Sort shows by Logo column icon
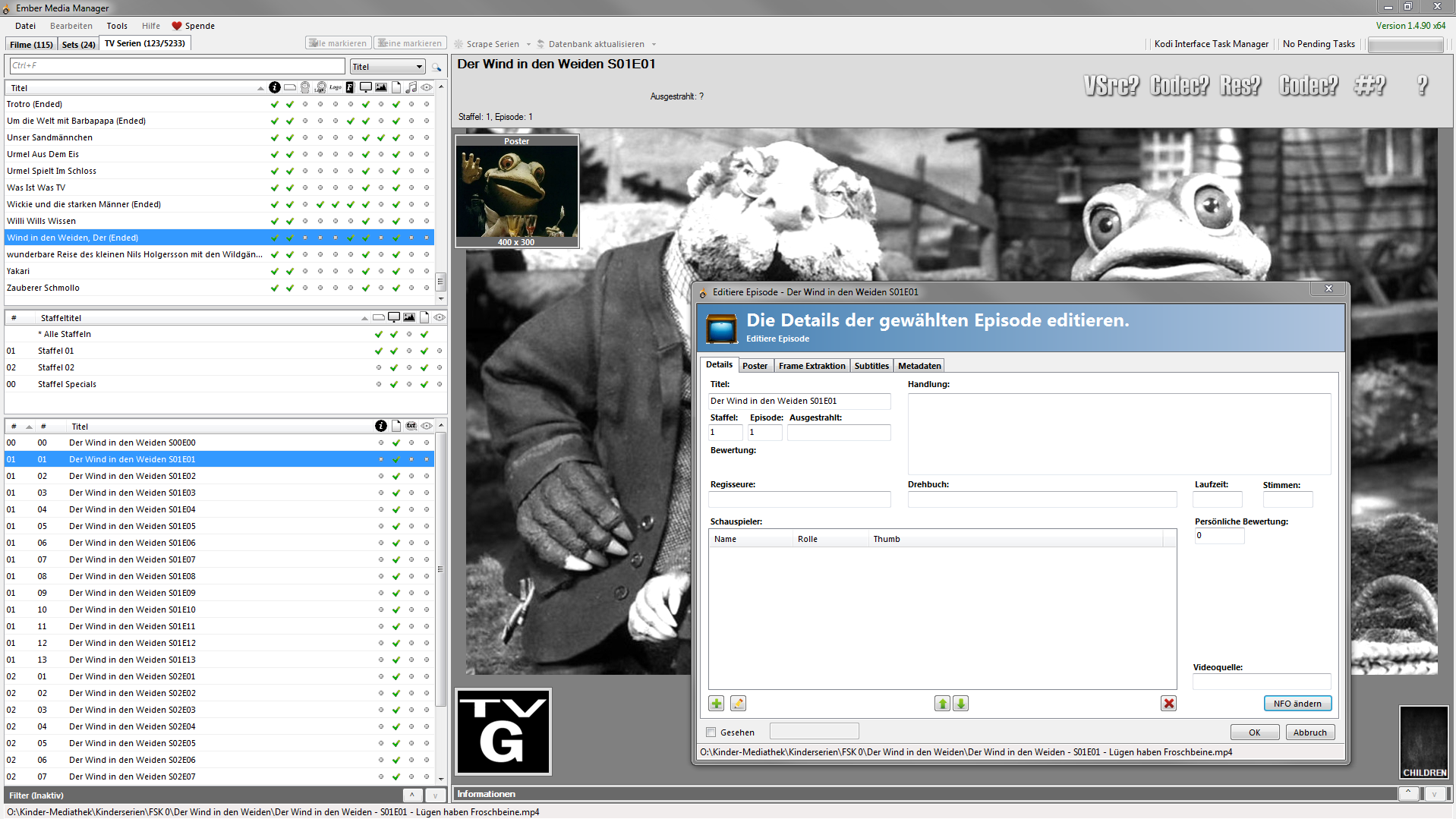 point(336,87)
